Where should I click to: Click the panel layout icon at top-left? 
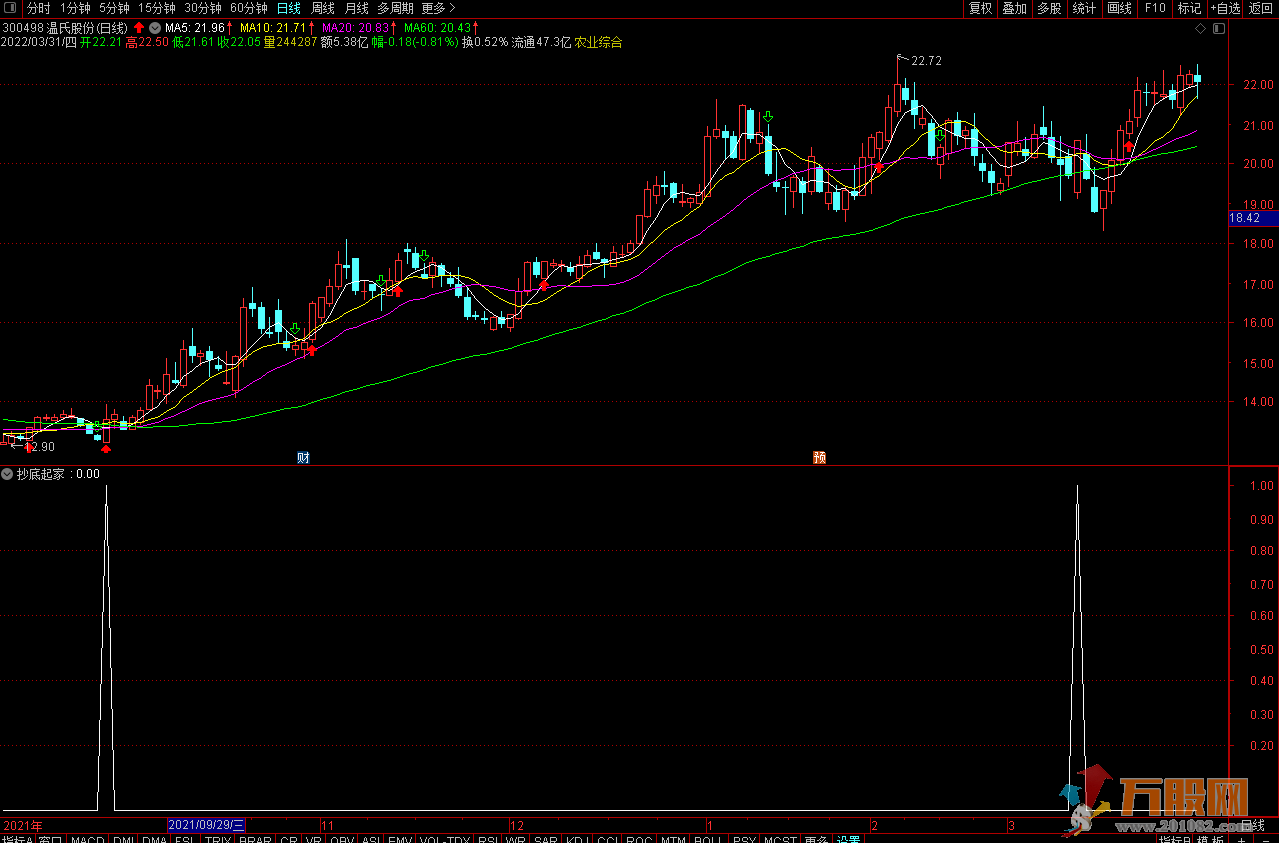point(11,8)
